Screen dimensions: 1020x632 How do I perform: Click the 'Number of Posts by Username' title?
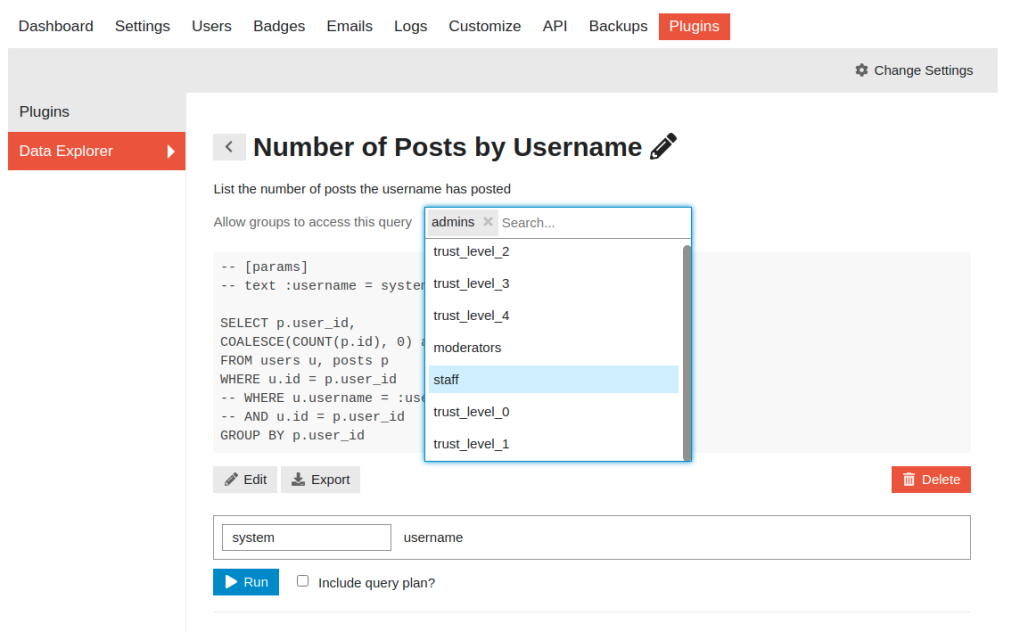point(448,147)
